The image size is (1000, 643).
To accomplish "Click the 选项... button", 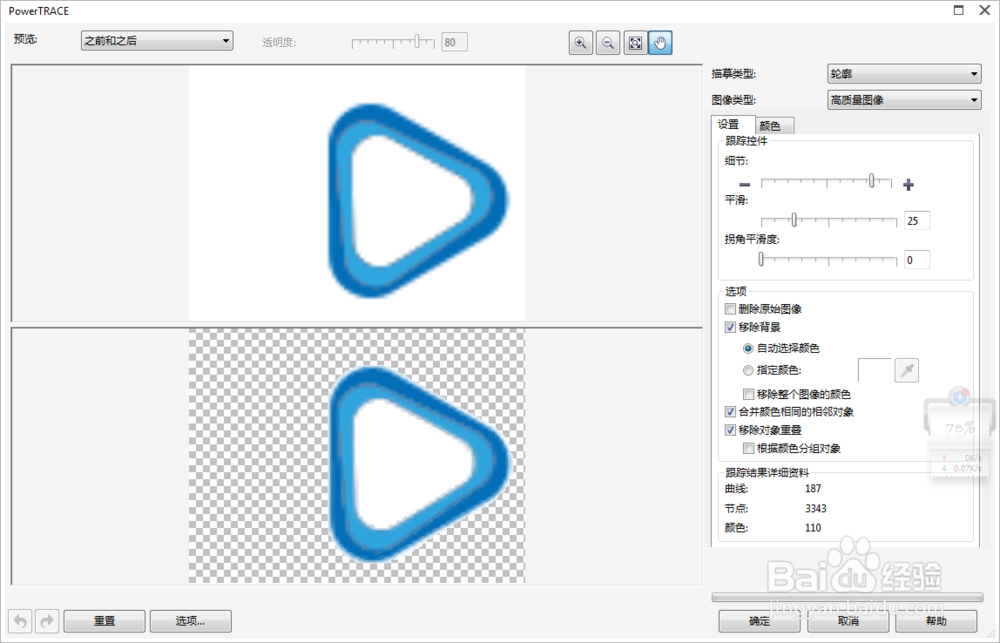I will (x=191, y=621).
